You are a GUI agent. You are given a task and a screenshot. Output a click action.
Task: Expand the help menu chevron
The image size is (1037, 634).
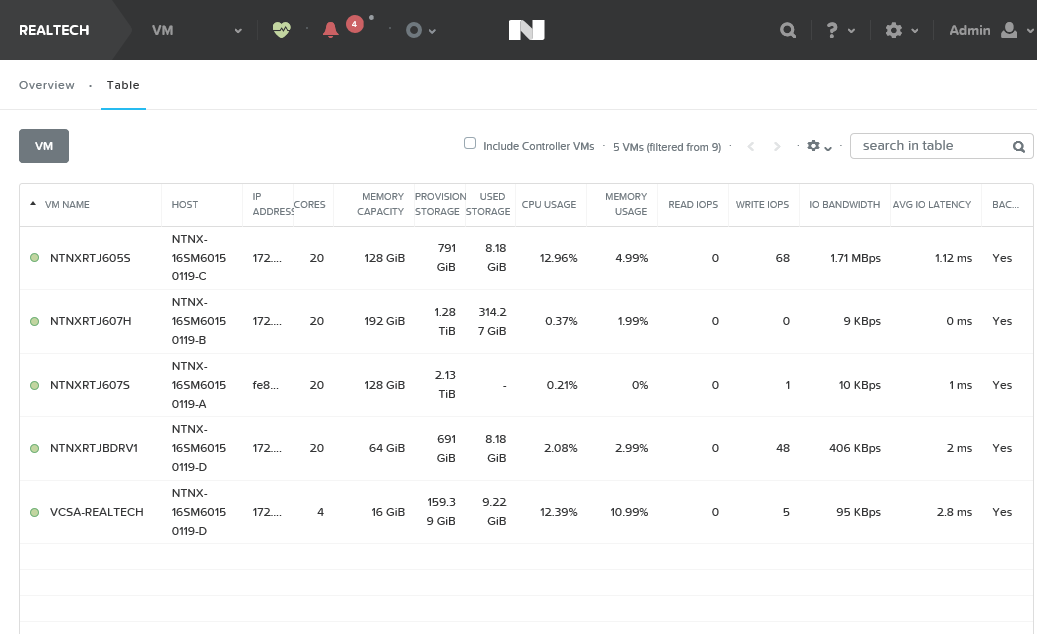(851, 31)
